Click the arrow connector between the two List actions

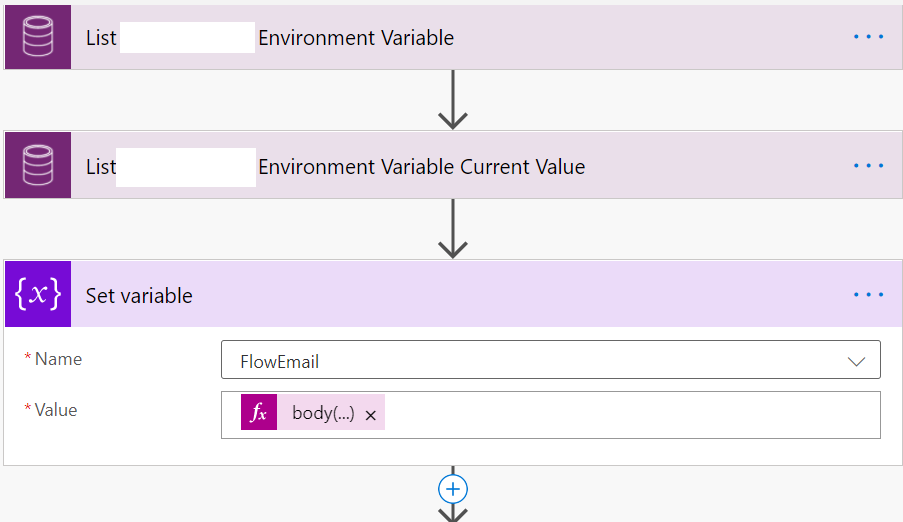tap(453, 100)
